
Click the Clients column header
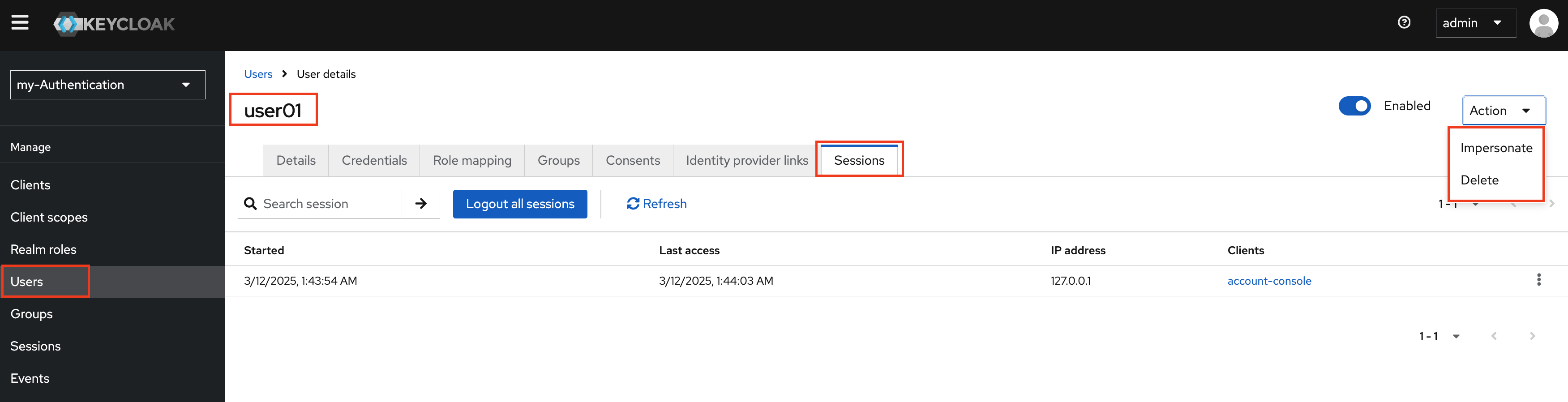pos(1245,251)
